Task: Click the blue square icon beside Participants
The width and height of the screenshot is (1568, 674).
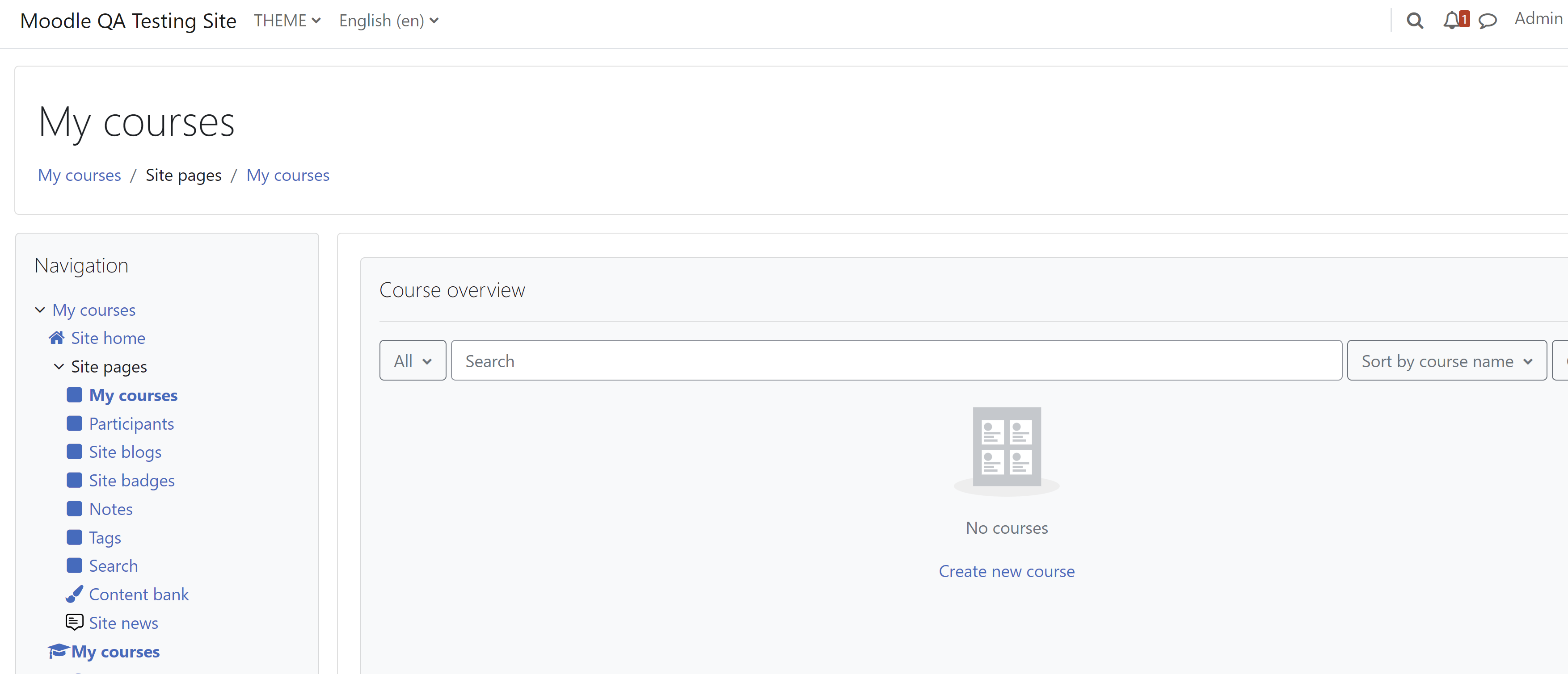Action: [74, 423]
